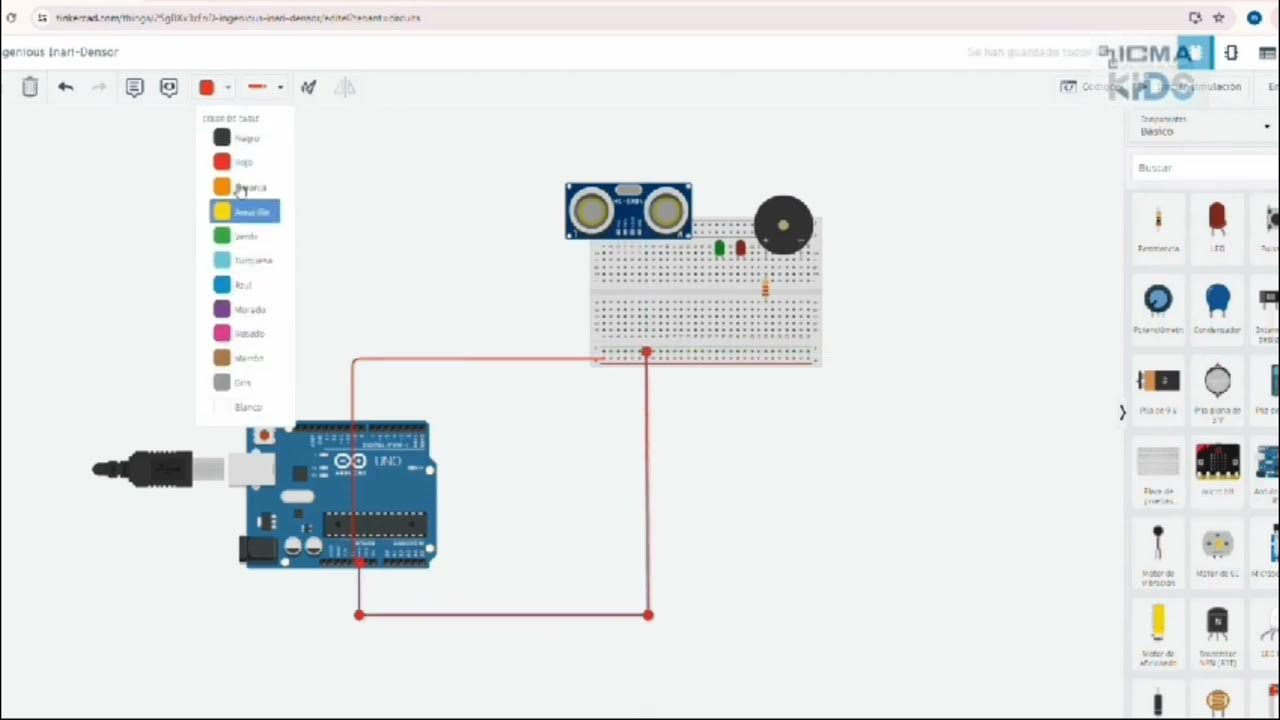Image resolution: width=1280 pixels, height=720 pixels.
Task: Click the browser address bar URL
Action: click(x=238, y=18)
